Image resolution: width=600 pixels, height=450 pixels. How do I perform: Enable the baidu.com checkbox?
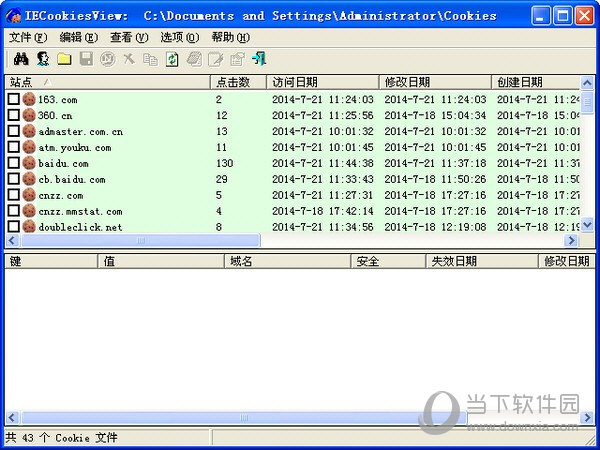(14, 163)
